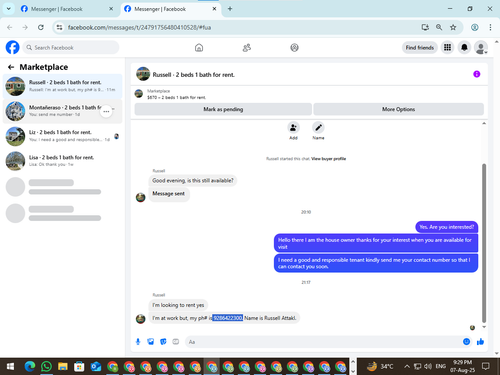500x375 pixels.
Task: Bookmark this page with the star icon
Action: [453, 27]
